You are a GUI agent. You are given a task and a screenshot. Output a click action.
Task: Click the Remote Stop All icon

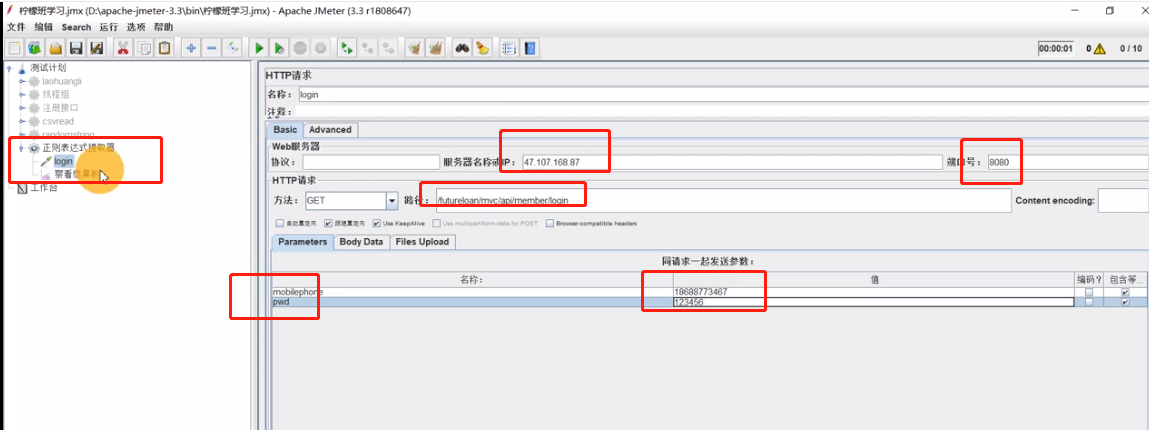pyautogui.click(x=368, y=48)
